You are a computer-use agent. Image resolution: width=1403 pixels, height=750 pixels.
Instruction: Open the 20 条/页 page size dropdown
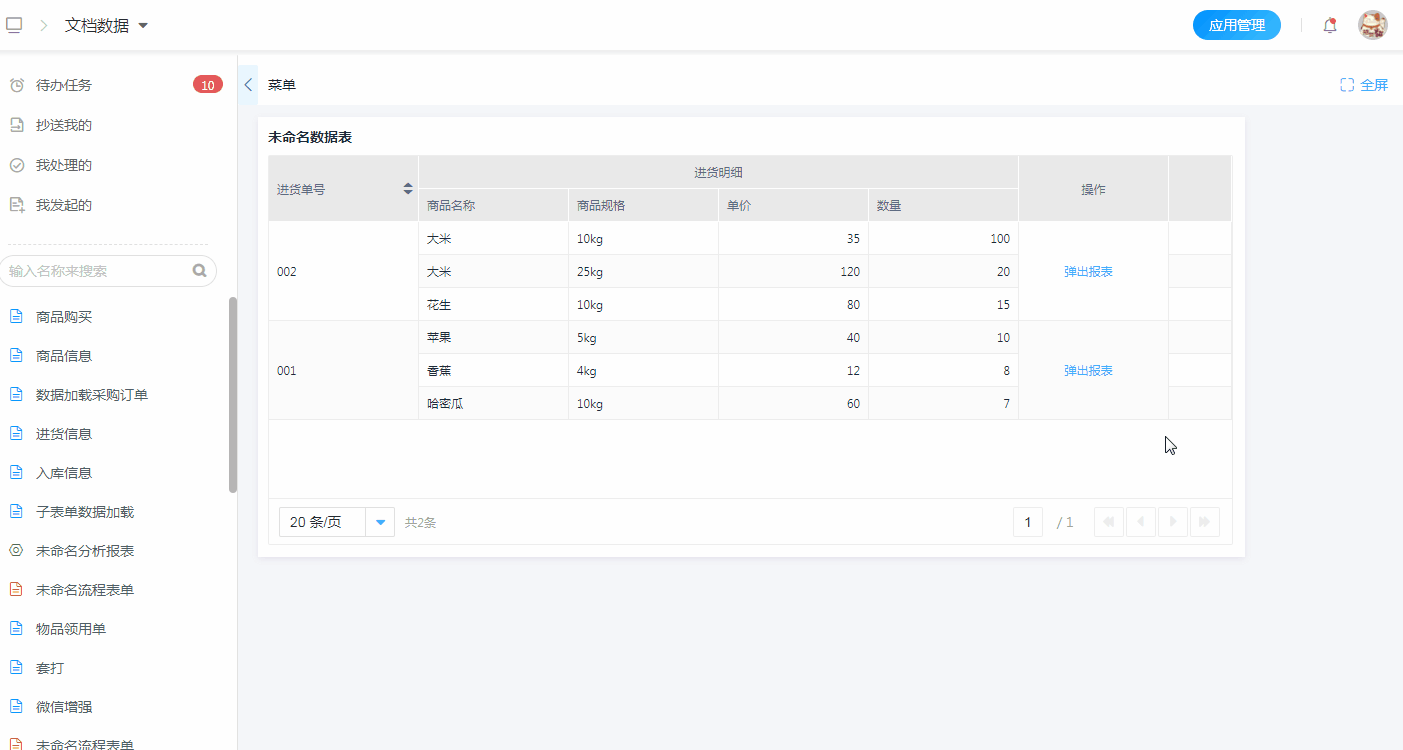pyautogui.click(x=380, y=522)
